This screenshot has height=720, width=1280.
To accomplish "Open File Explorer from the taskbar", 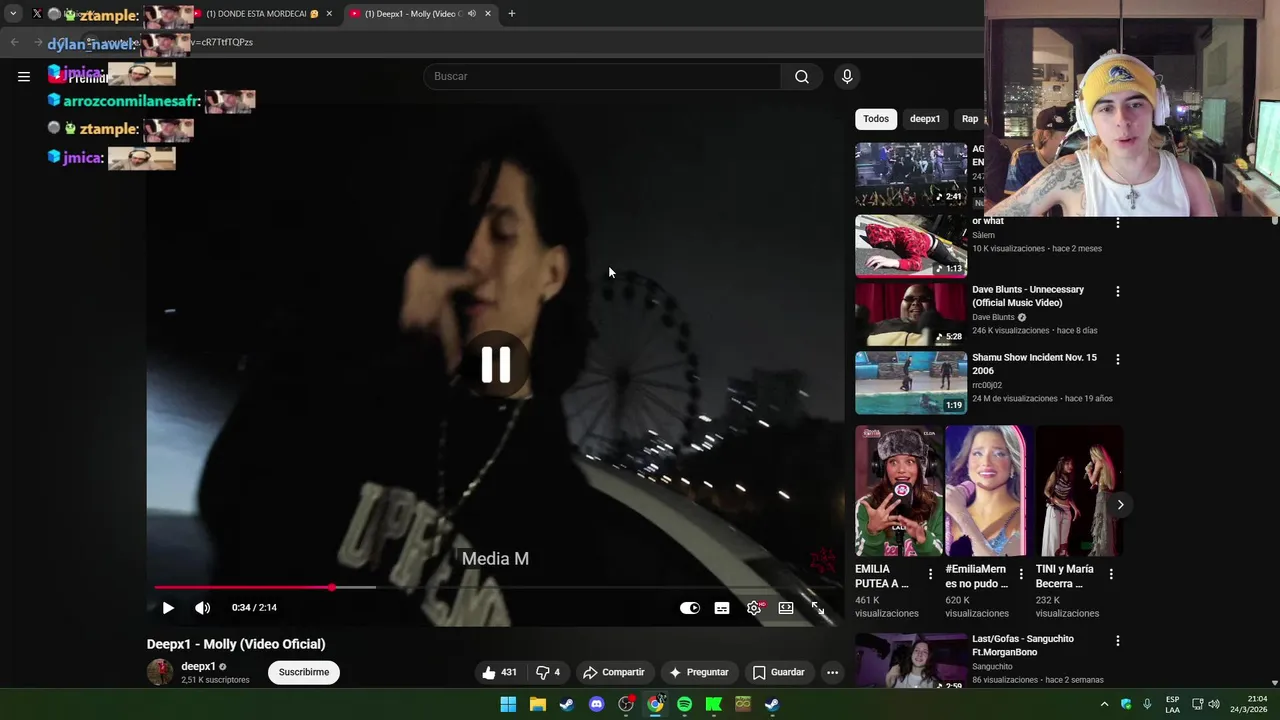I will [537, 704].
